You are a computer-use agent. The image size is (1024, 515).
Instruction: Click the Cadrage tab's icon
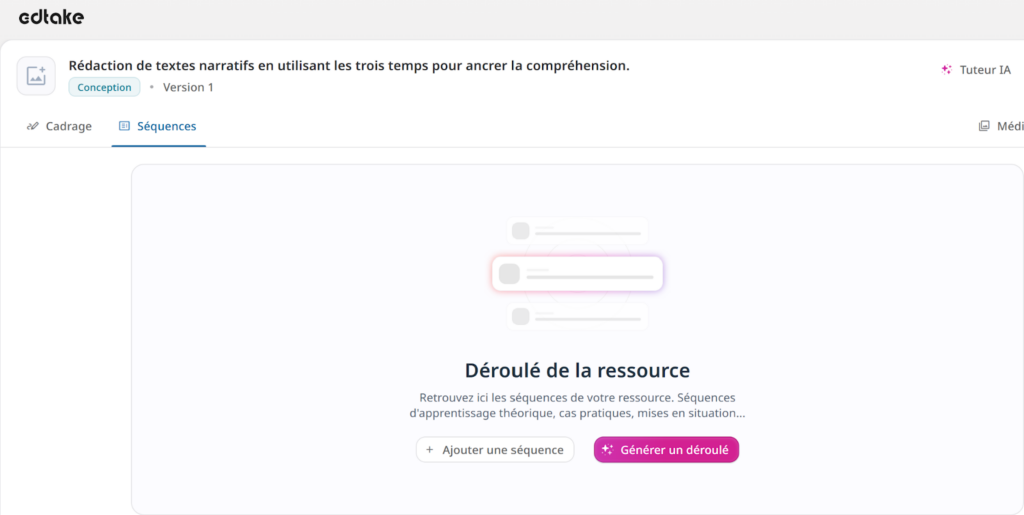33,127
